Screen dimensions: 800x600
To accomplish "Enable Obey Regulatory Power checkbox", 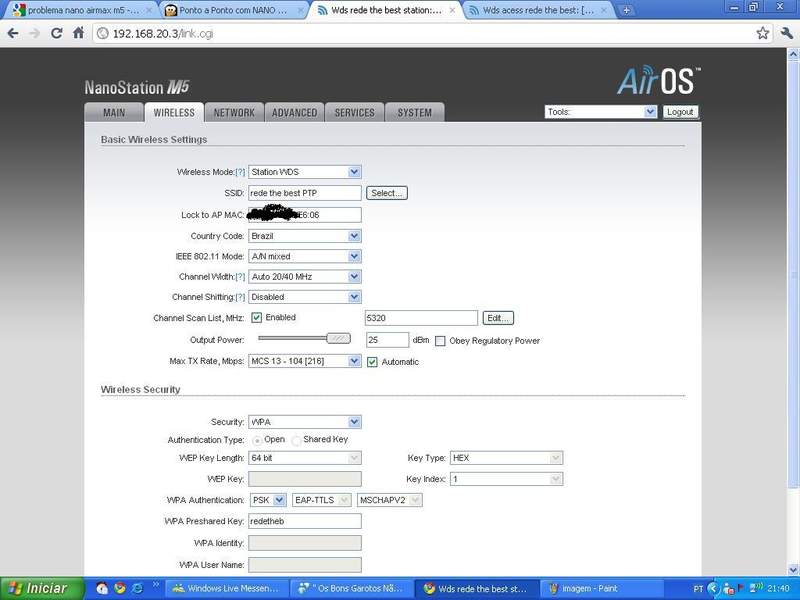I will 440,341.
